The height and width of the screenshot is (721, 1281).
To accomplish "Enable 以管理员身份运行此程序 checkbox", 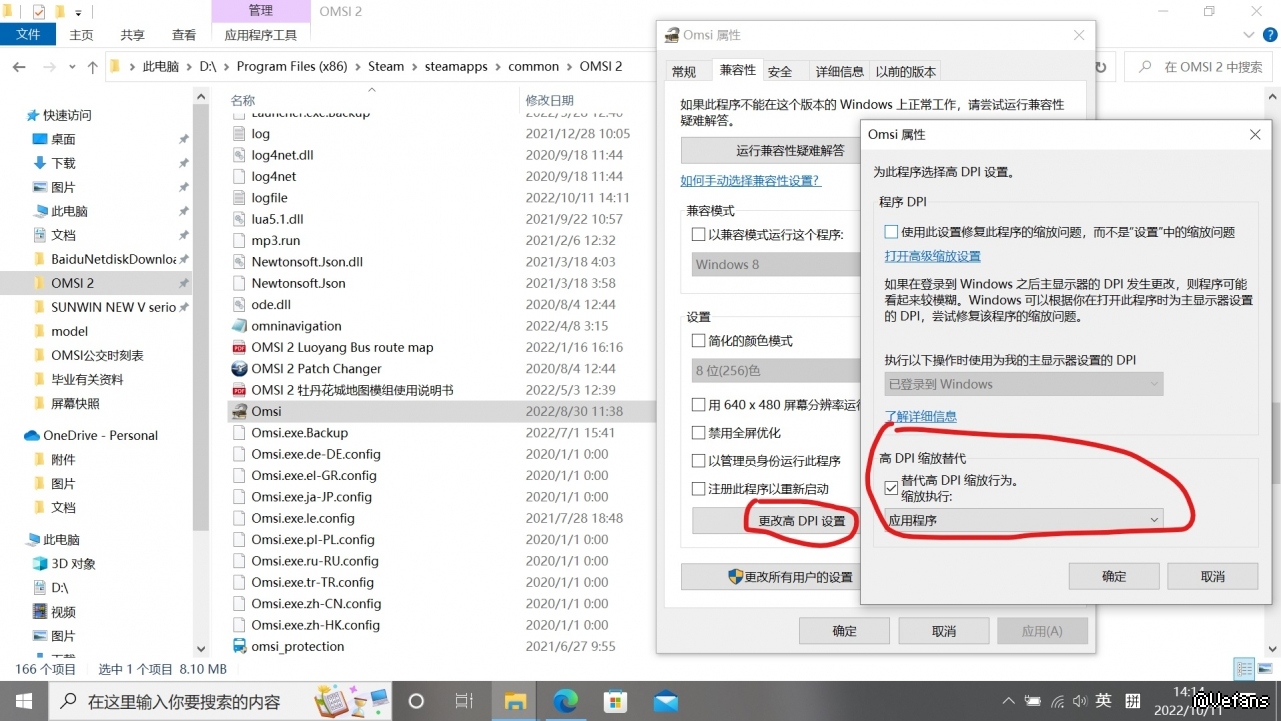I will [698, 461].
